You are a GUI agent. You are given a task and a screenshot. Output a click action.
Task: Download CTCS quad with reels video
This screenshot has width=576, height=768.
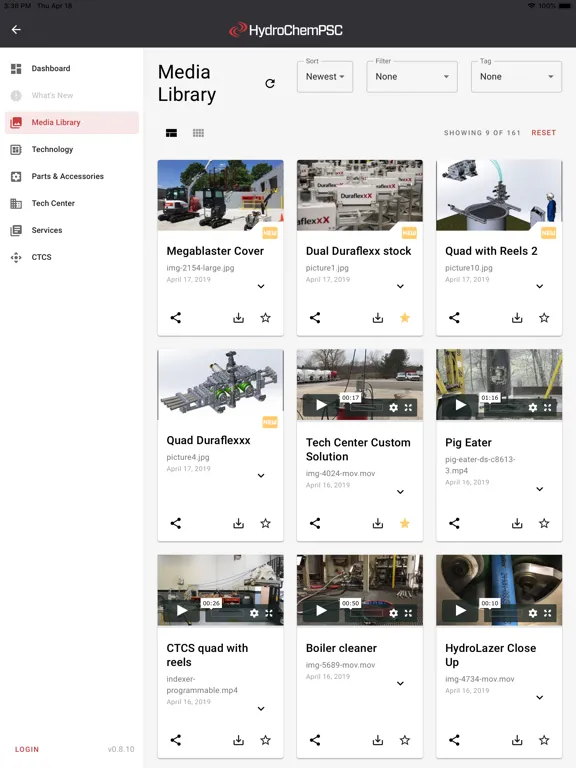pos(239,740)
